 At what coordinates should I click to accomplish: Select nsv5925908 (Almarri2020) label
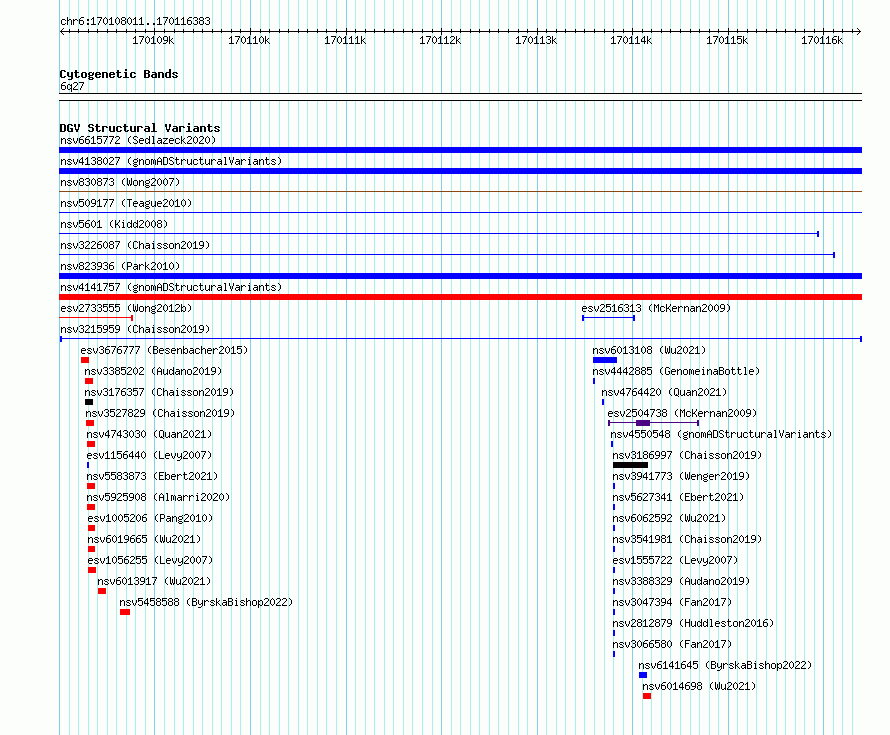[159, 497]
